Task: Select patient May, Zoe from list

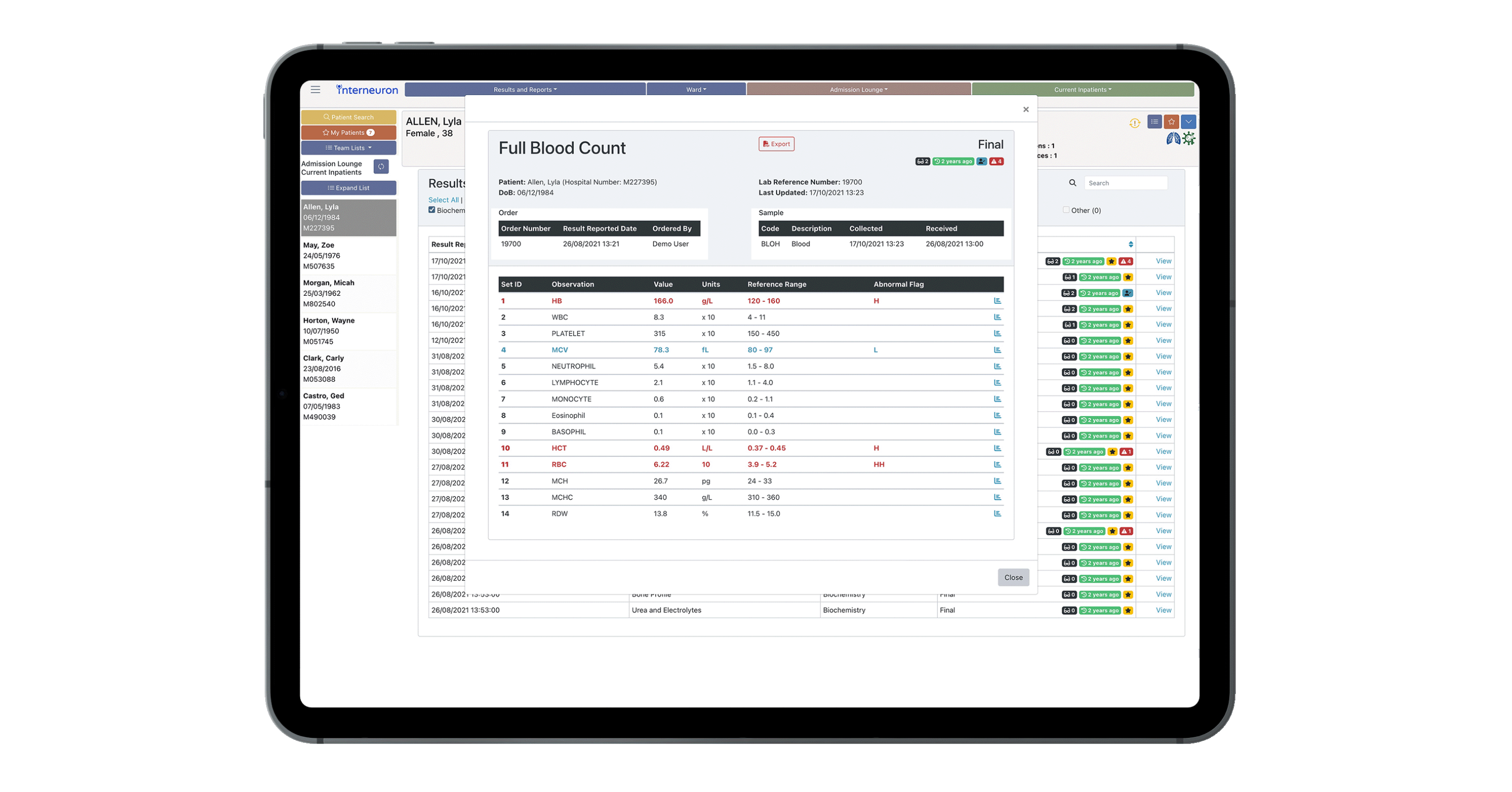Action: [349, 255]
